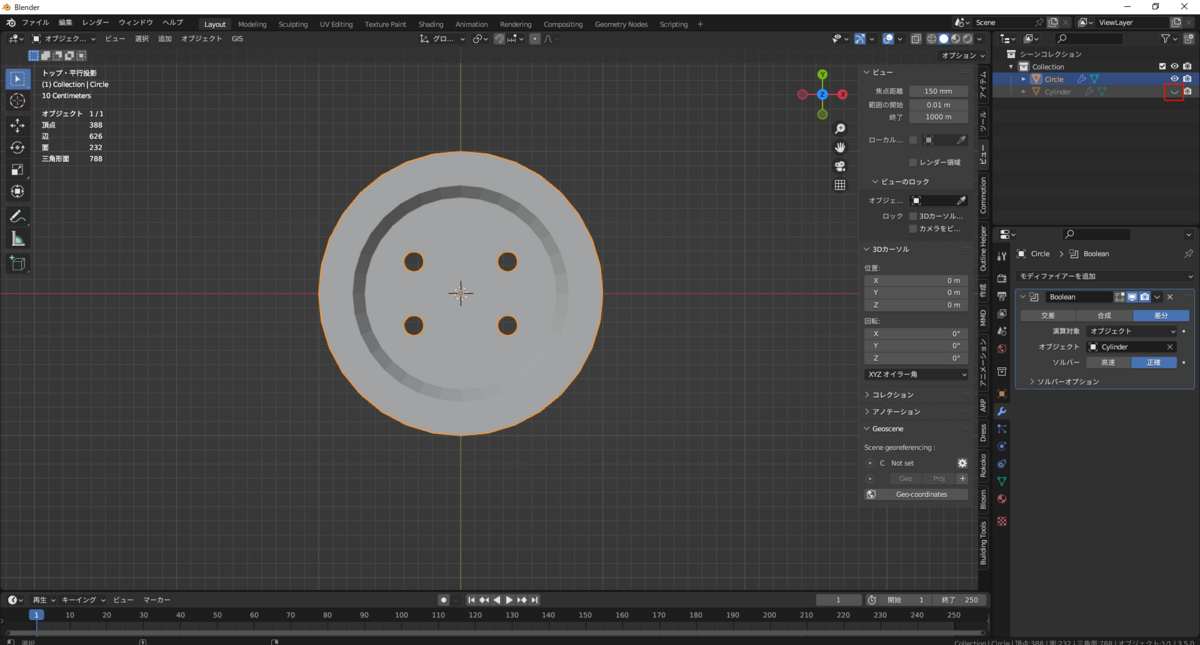Open the Object Data green triangle tab

(x=1002, y=481)
